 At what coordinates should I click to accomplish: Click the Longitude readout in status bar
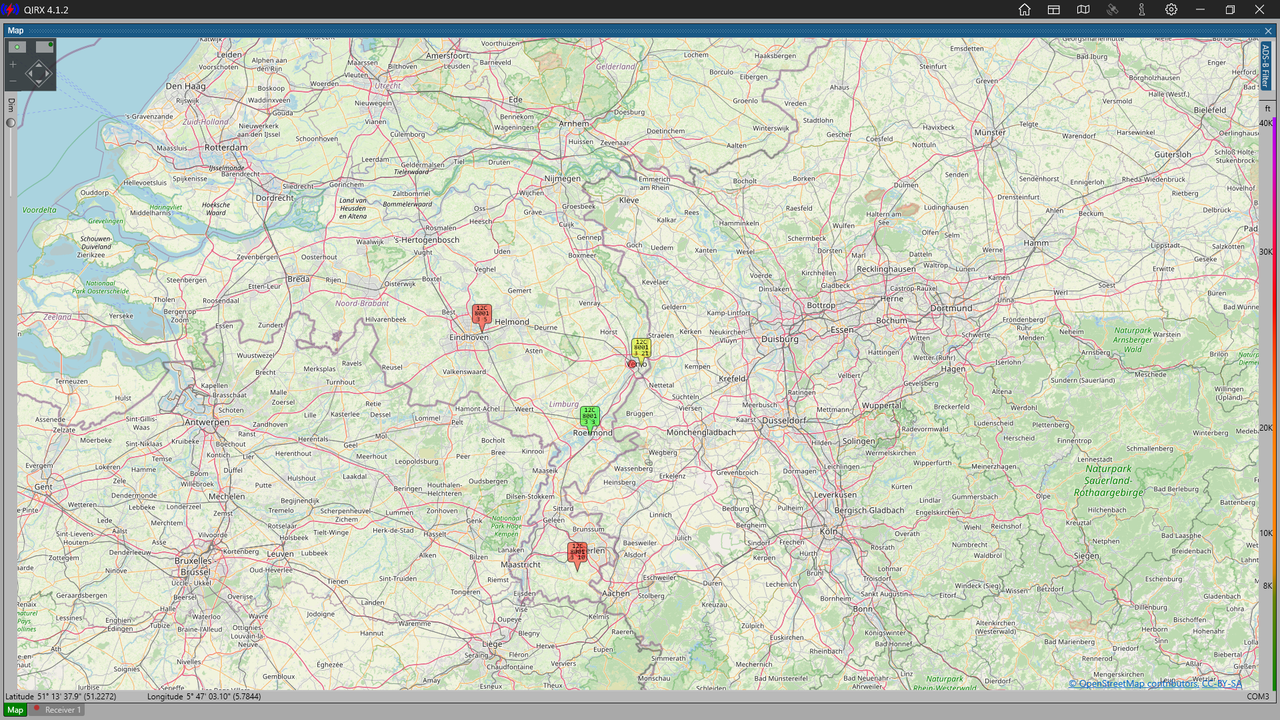[204, 696]
